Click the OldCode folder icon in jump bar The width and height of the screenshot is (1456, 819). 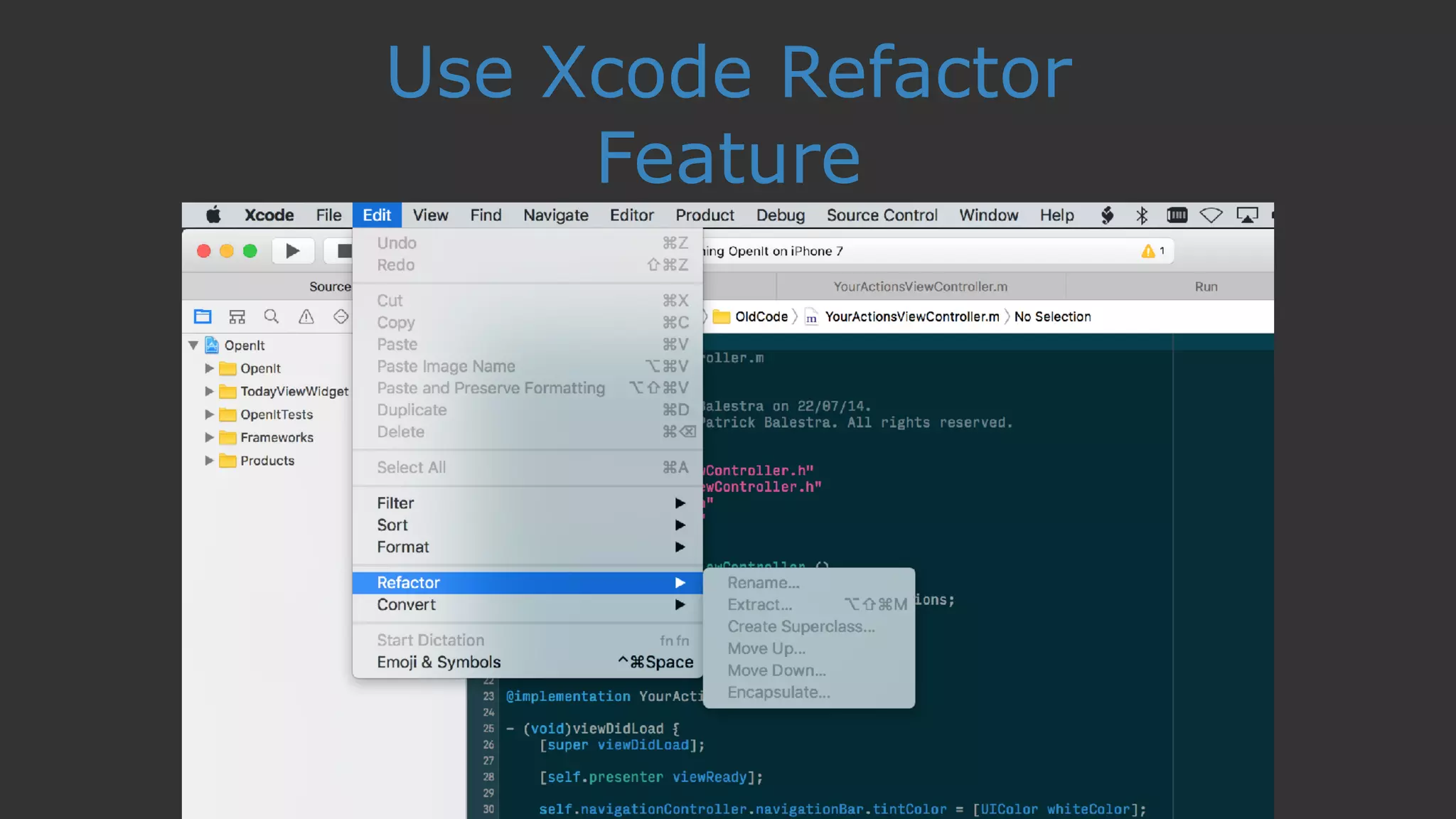tap(722, 317)
